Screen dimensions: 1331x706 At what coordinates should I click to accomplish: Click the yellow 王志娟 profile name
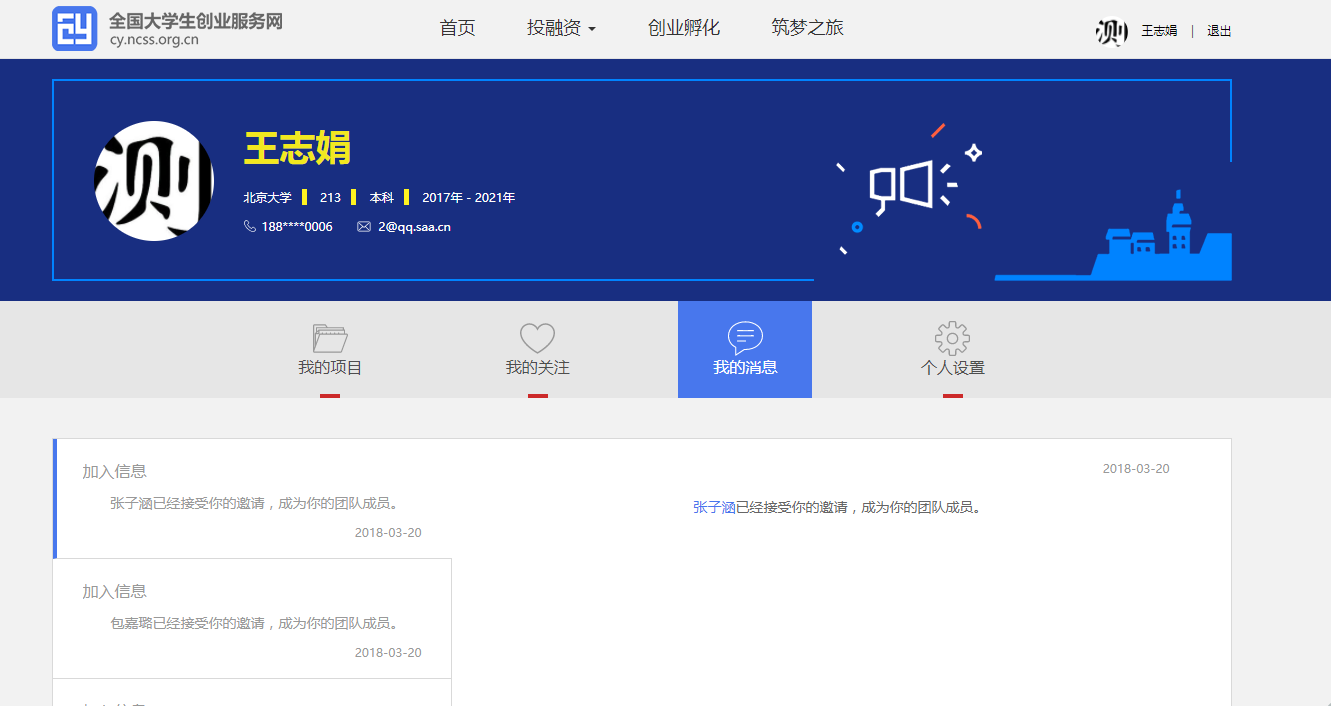(x=297, y=148)
